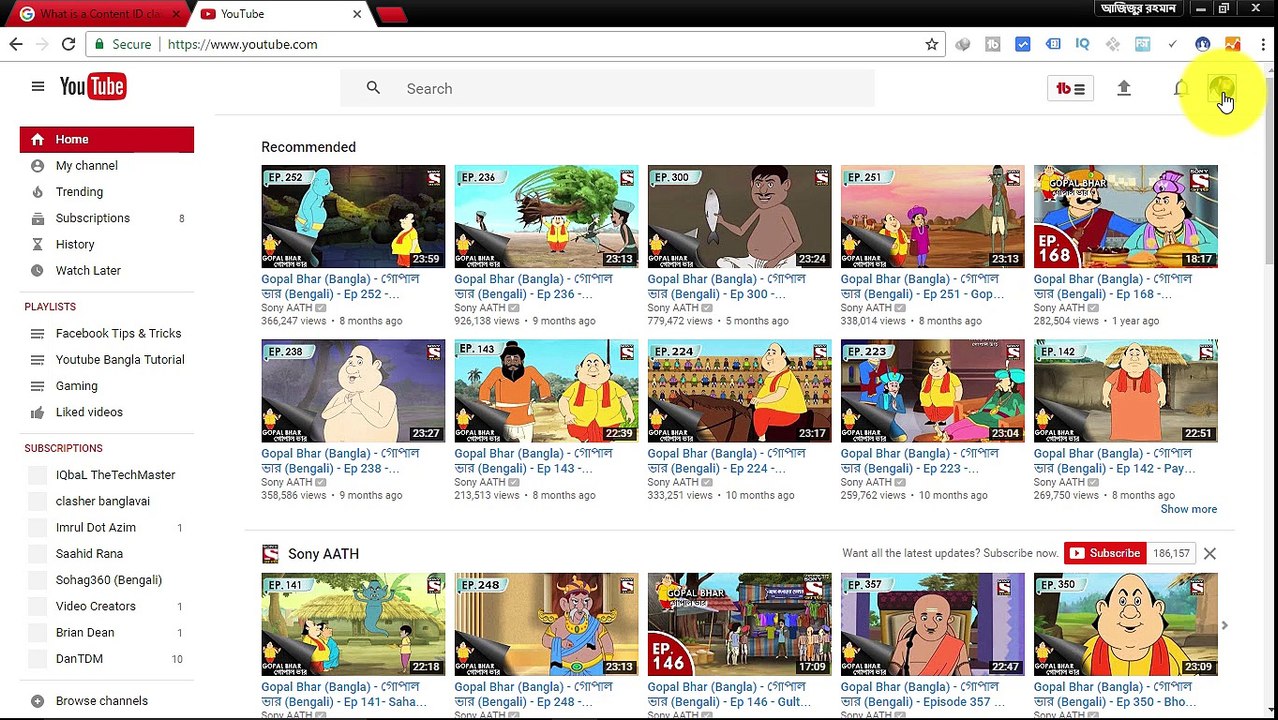Open the hamburger guide menu
The image size is (1278, 720).
pyautogui.click(x=38, y=87)
